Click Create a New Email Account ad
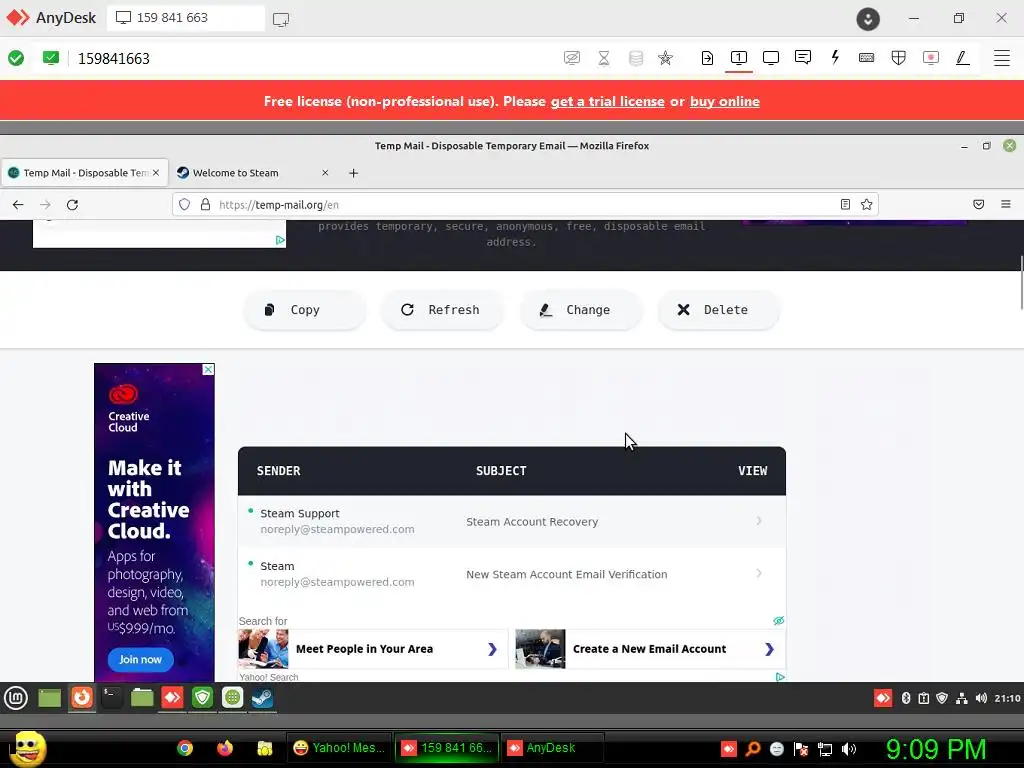Viewport: 1024px width, 768px height. point(650,649)
